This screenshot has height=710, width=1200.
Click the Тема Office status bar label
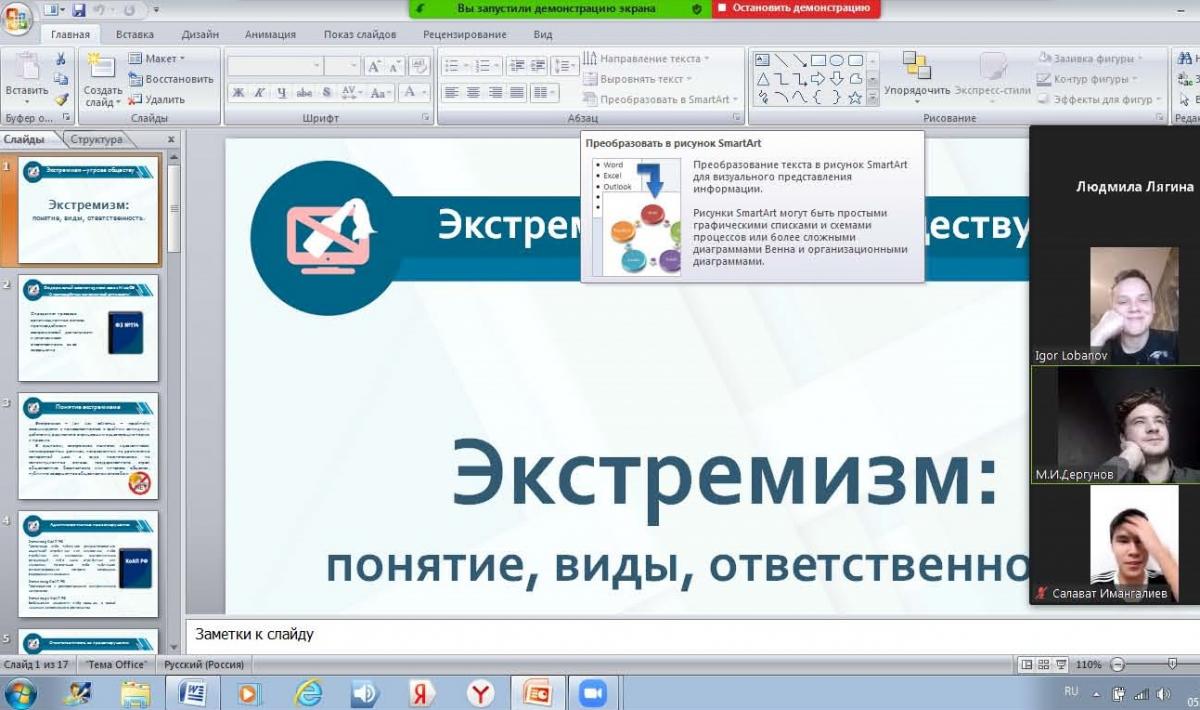pos(117,664)
